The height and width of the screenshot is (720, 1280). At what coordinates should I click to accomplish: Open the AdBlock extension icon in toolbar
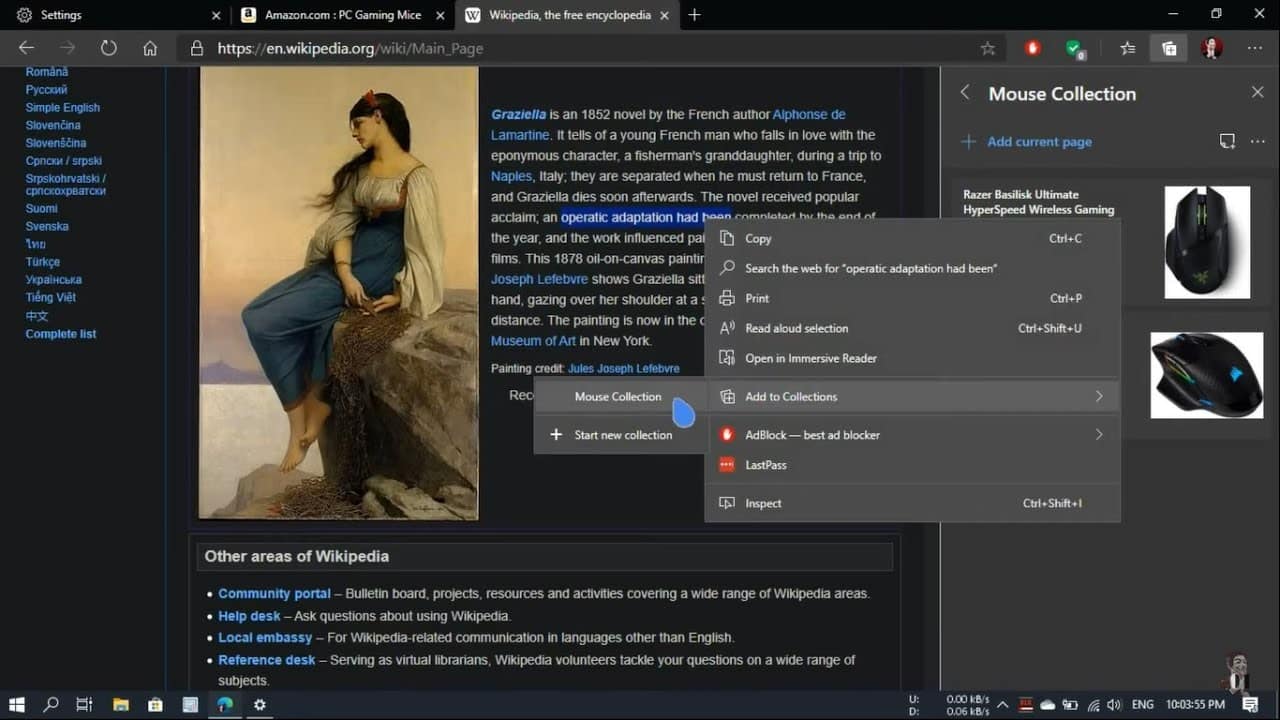1033,48
